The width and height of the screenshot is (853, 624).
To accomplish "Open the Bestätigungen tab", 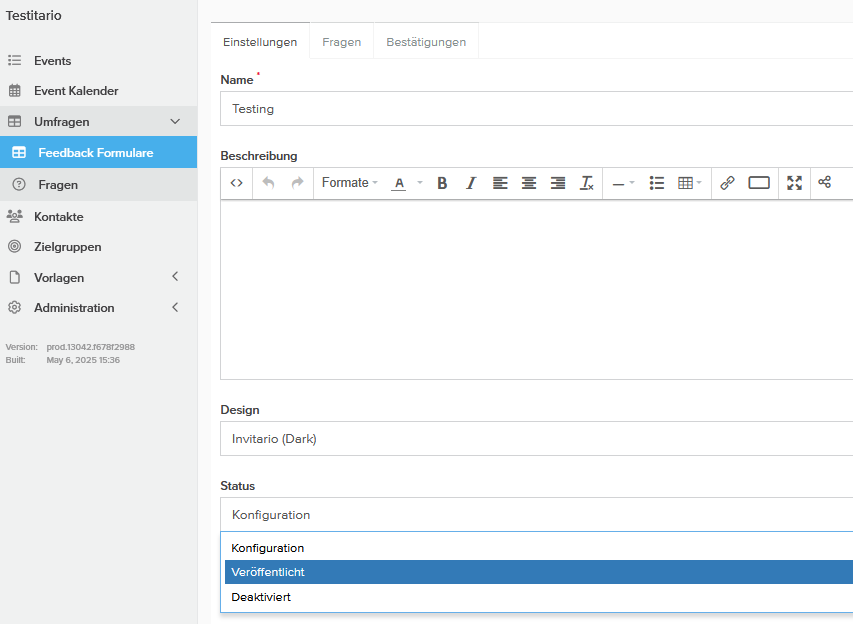I will 426,42.
